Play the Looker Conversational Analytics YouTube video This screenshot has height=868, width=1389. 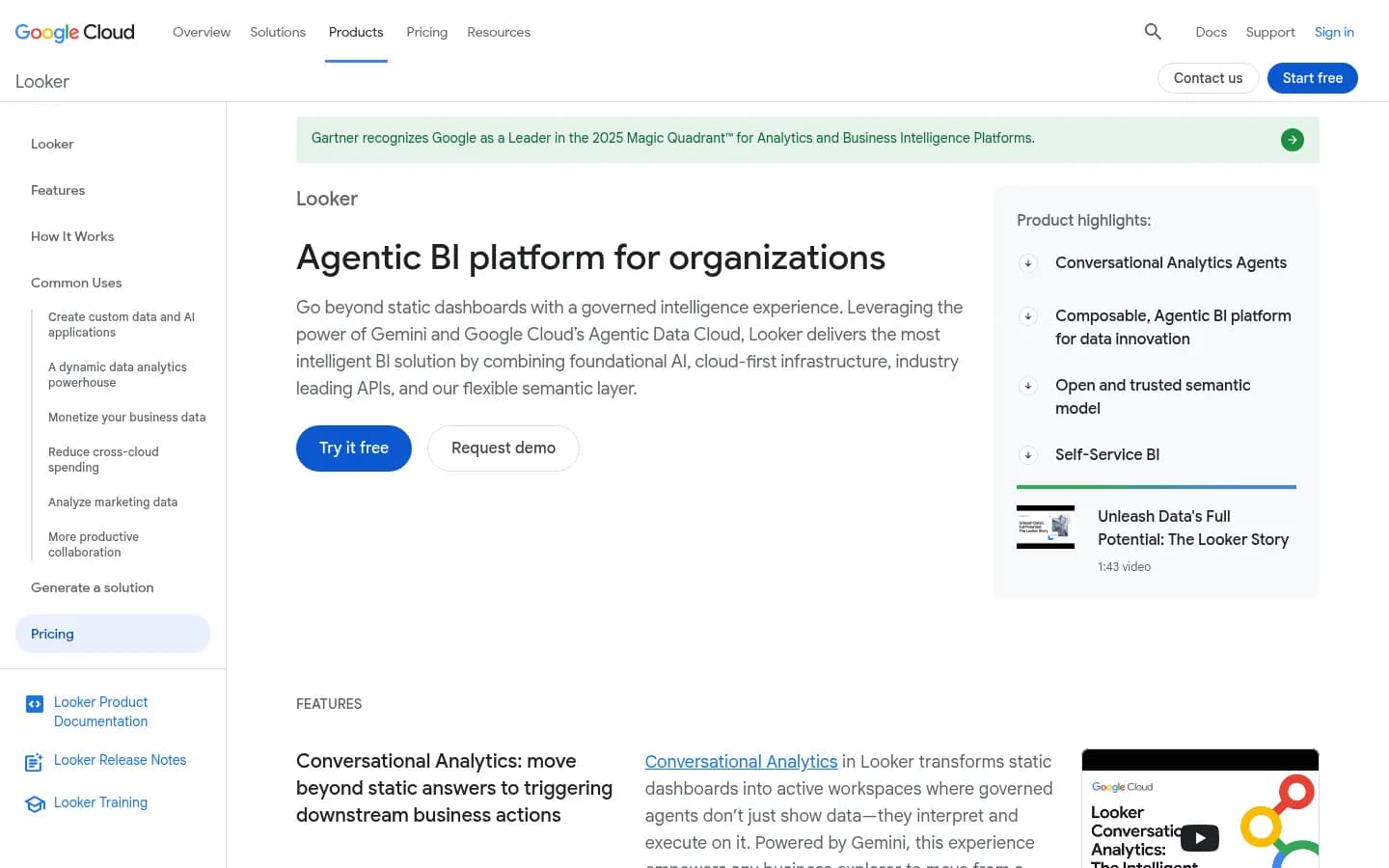[x=1200, y=838]
